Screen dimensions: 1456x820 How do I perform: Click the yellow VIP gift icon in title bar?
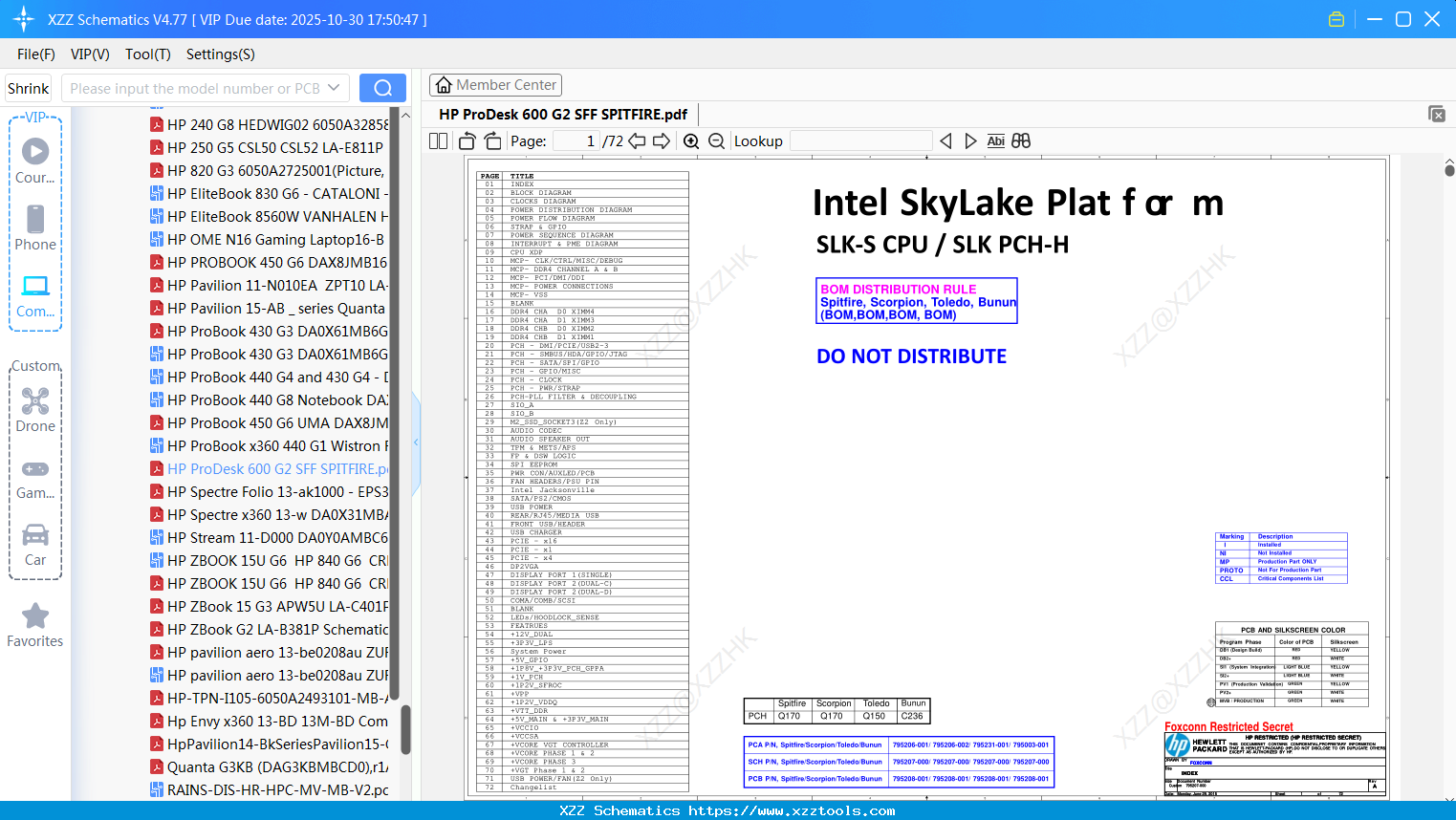pyautogui.click(x=1336, y=19)
